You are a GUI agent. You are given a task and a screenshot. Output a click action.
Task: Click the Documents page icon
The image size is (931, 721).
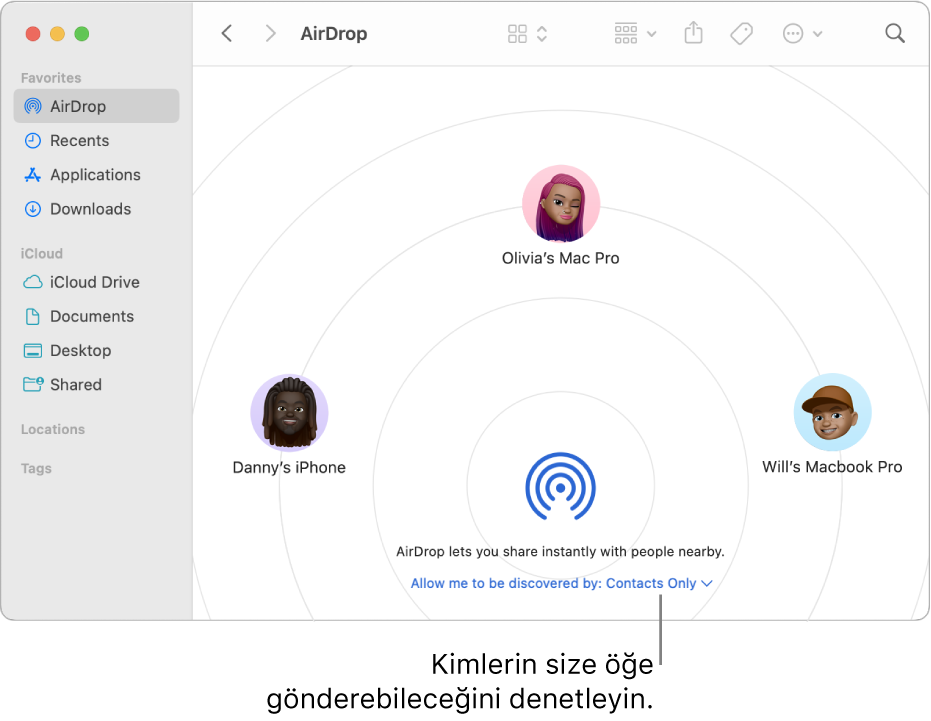coord(33,317)
